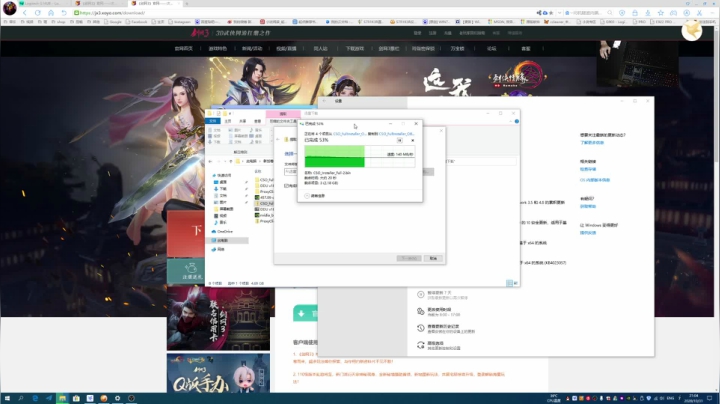The image size is (720, 404).
Task: Open the Google bookmark
Action: (113, 22)
